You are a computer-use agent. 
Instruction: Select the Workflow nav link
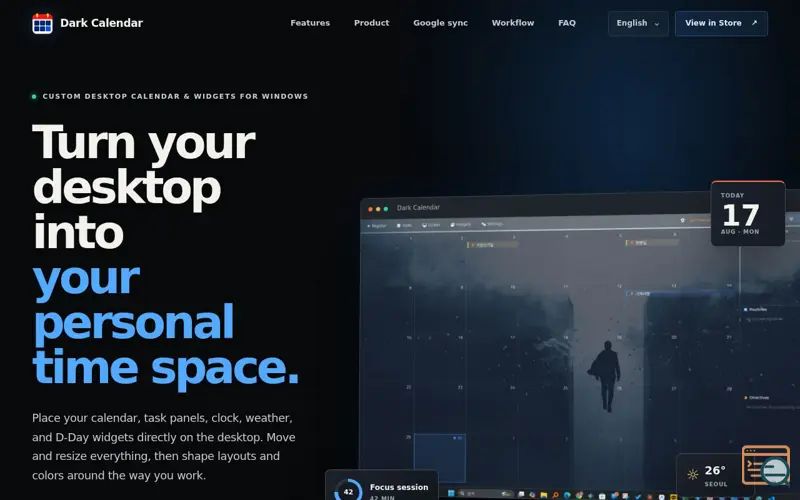click(x=513, y=23)
